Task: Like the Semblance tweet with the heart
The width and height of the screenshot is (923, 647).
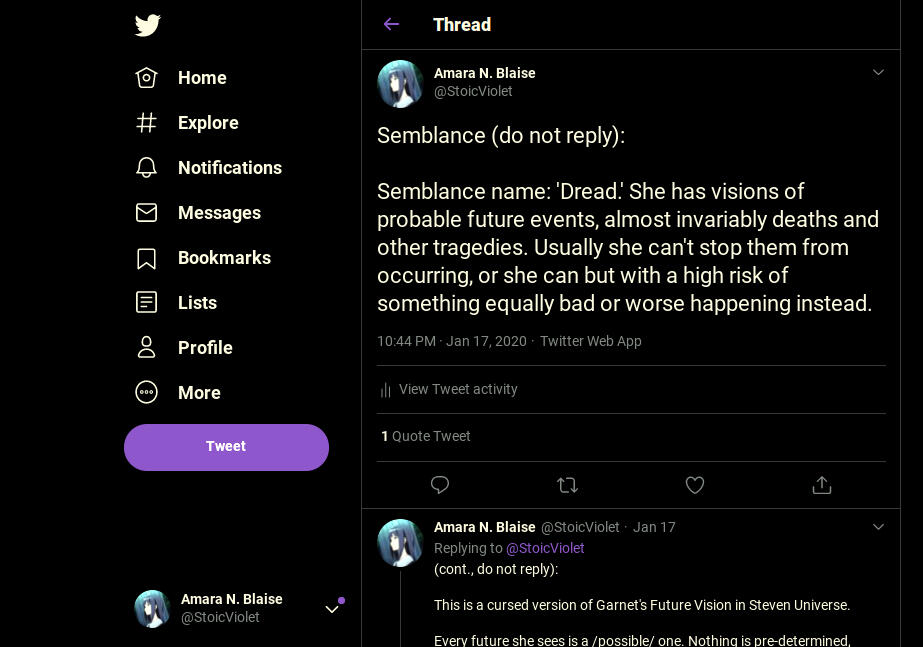Action: 695,485
